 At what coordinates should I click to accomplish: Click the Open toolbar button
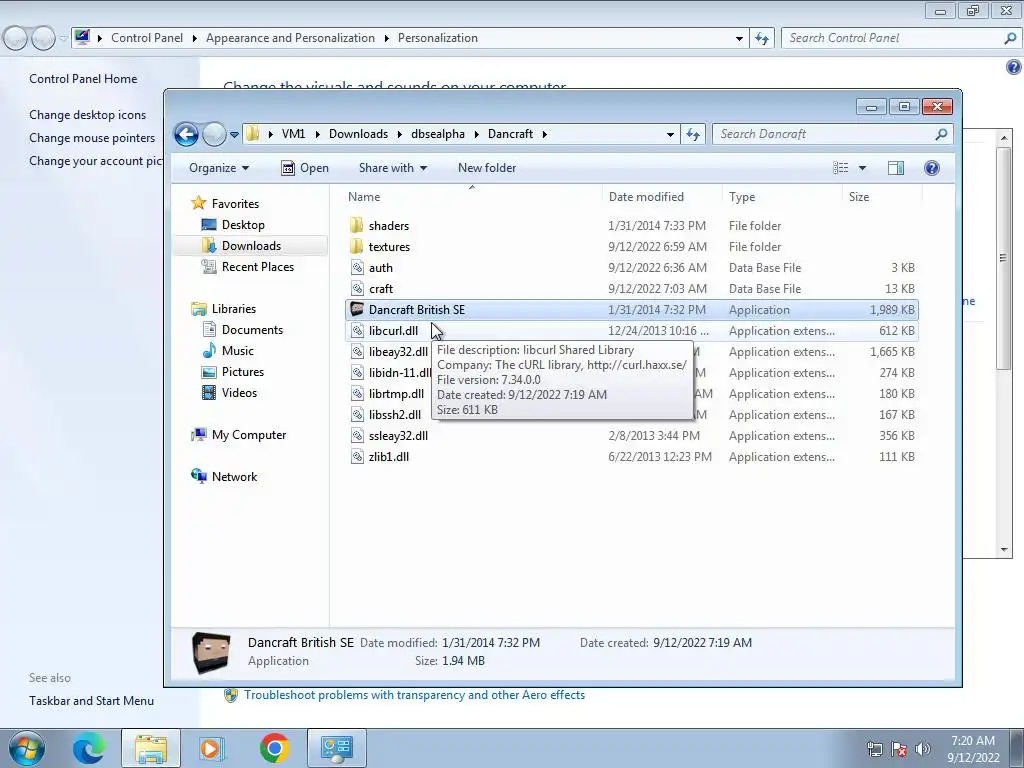(304, 168)
